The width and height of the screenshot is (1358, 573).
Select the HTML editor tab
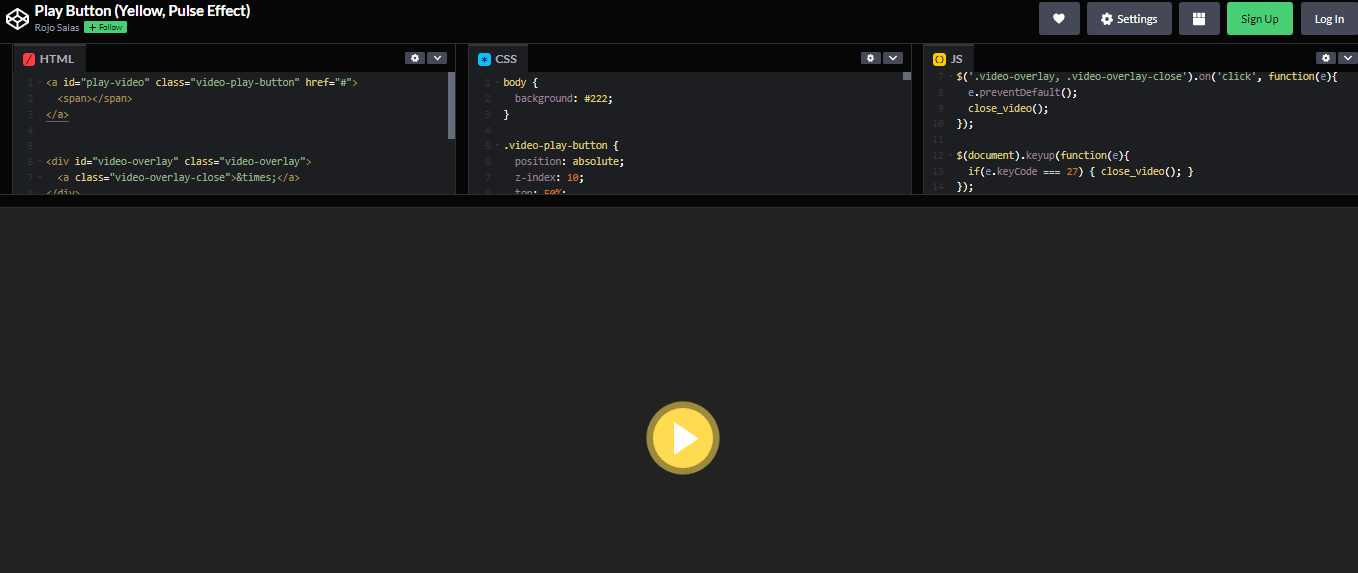(49, 59)
